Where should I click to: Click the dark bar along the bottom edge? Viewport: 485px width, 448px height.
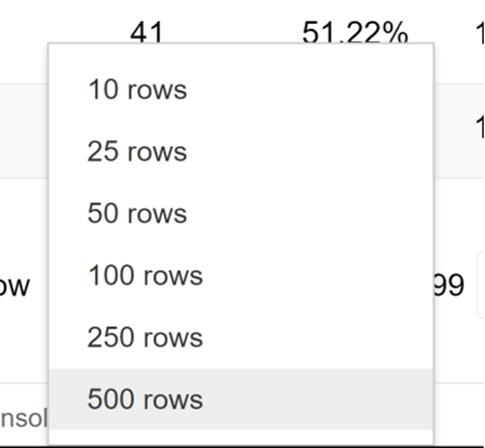242,447
